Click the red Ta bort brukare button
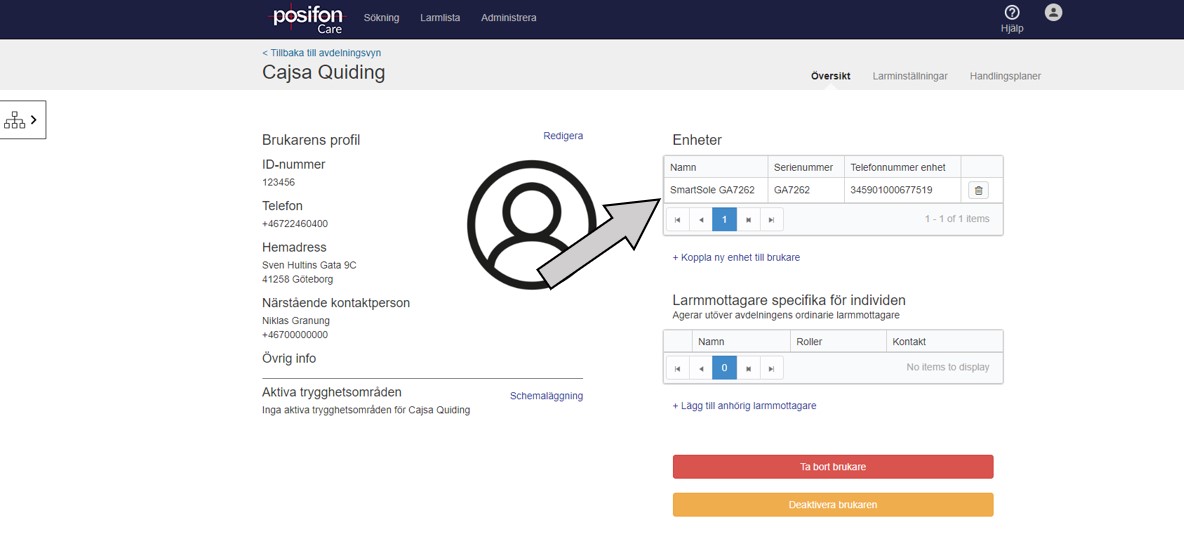This screenshot has height=537, width=1184. [x=833, y=467]
